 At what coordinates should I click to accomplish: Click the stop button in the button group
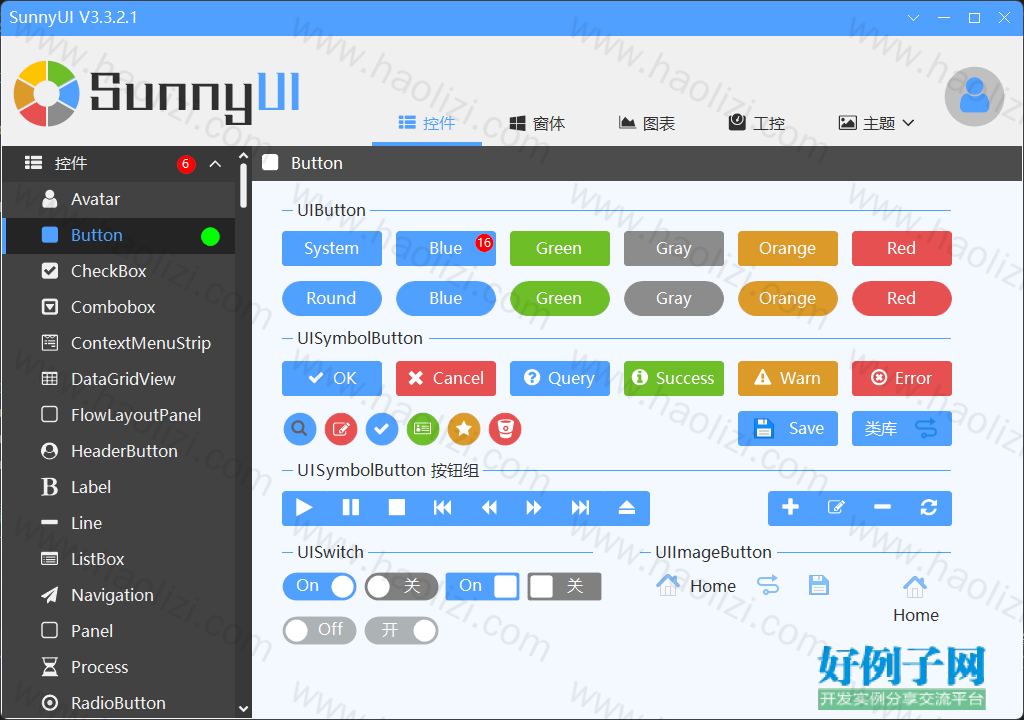click(x=396, y=508)
